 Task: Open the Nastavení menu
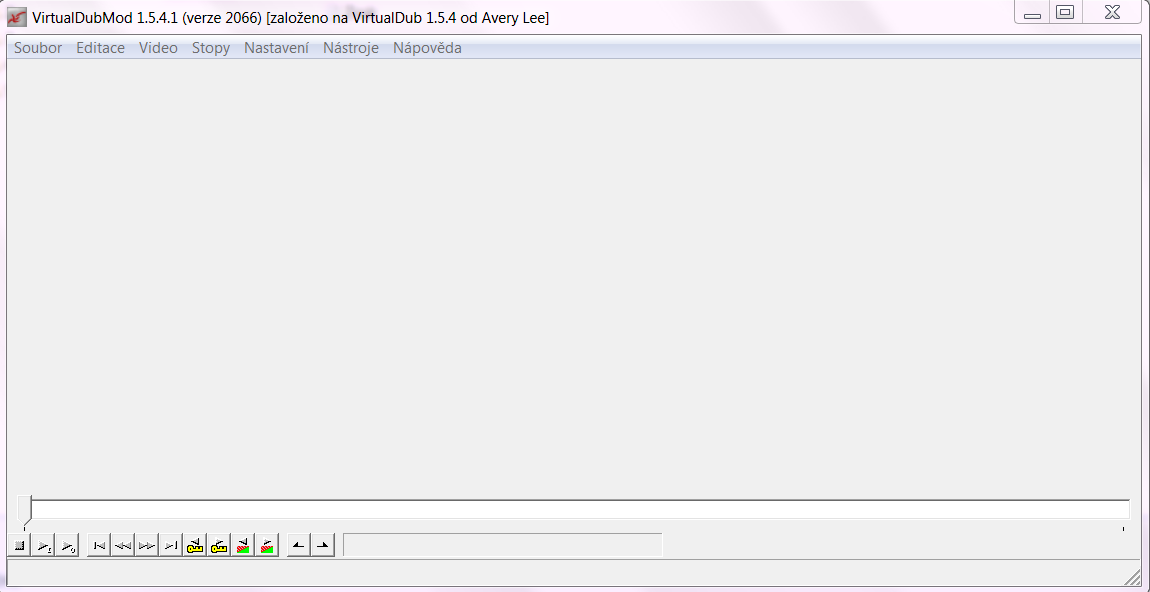[276, 48]
